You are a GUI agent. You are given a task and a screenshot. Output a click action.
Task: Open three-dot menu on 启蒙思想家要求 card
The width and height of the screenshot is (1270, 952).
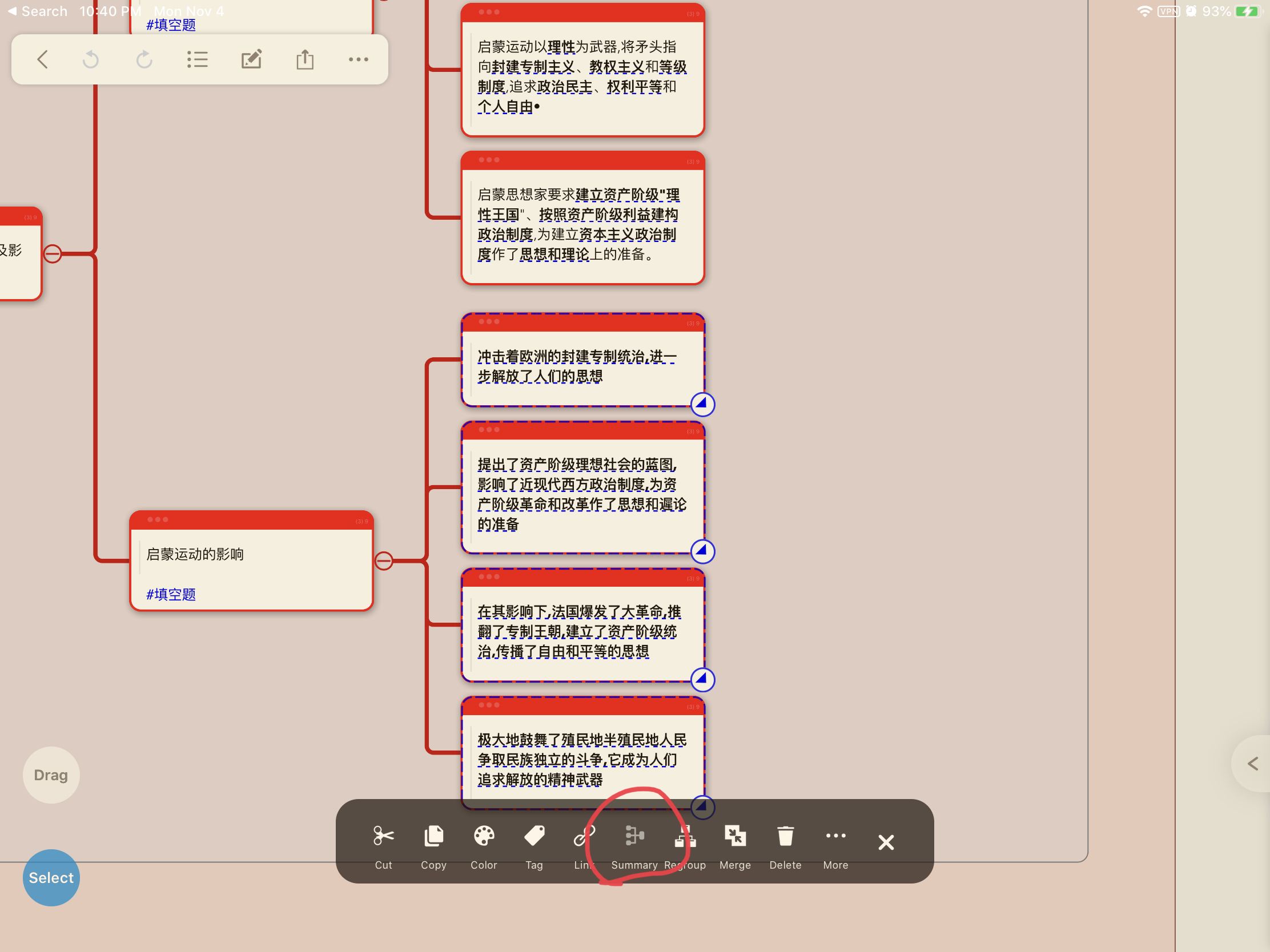point(489,160)
